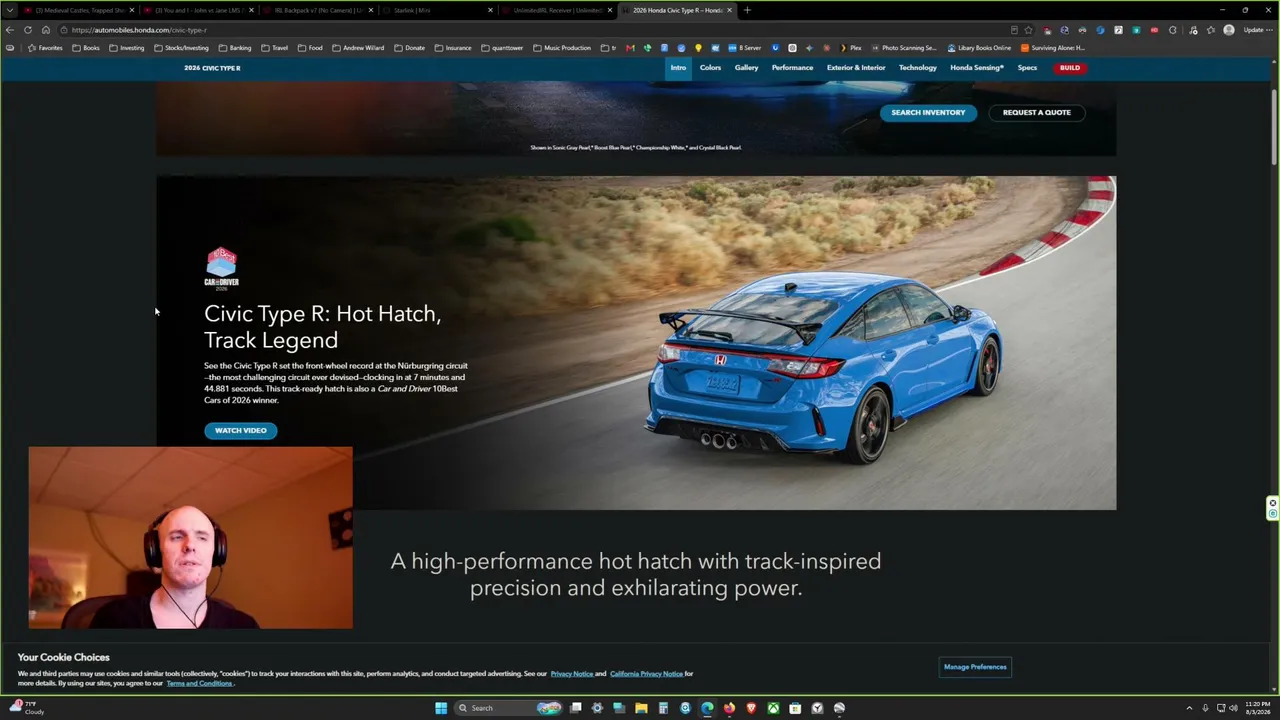Open the Stocks/Investing bookmarks folder
This screenshot has width=1280, height=720.
(x=181, y=48)
